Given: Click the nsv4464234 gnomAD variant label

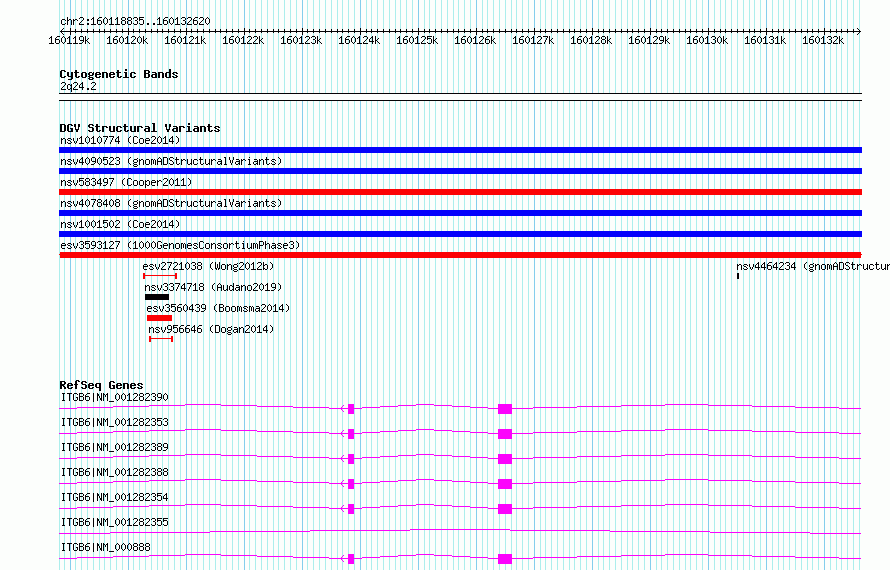Looking at the screenshot, I should pos(813,266).
